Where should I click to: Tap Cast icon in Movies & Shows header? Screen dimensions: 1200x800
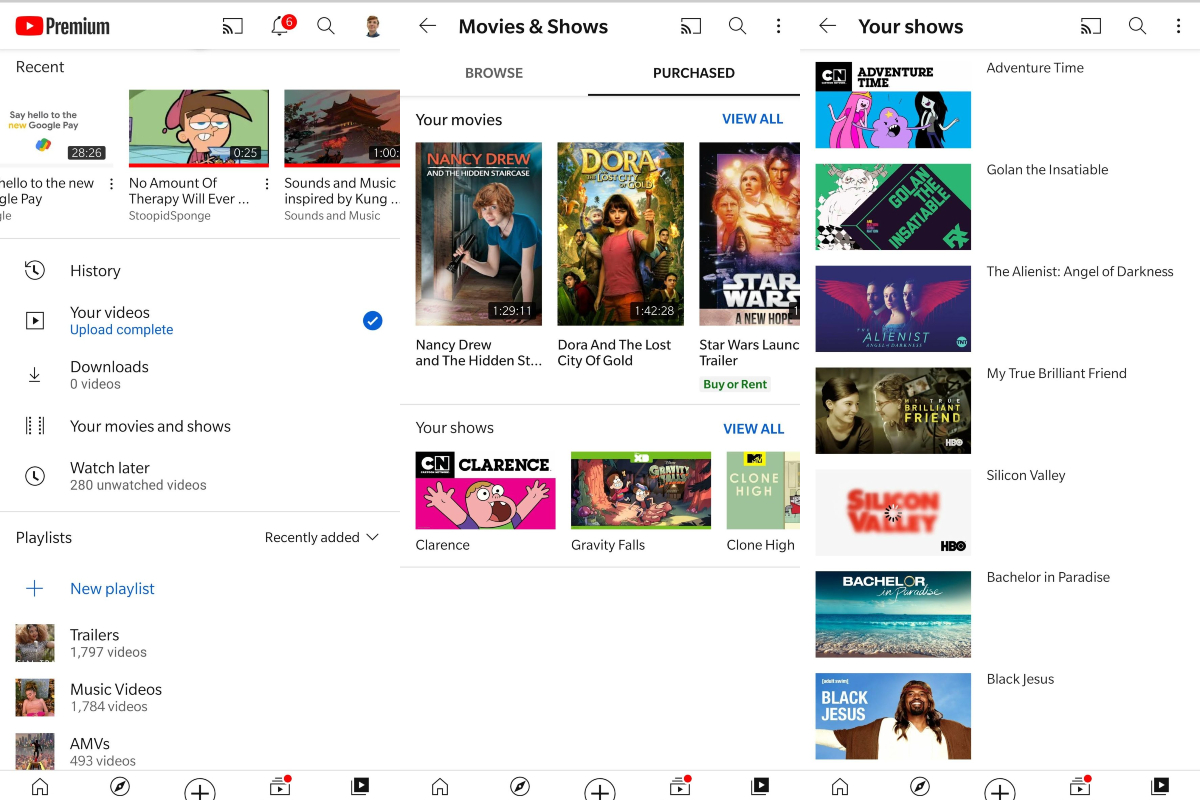690,26
